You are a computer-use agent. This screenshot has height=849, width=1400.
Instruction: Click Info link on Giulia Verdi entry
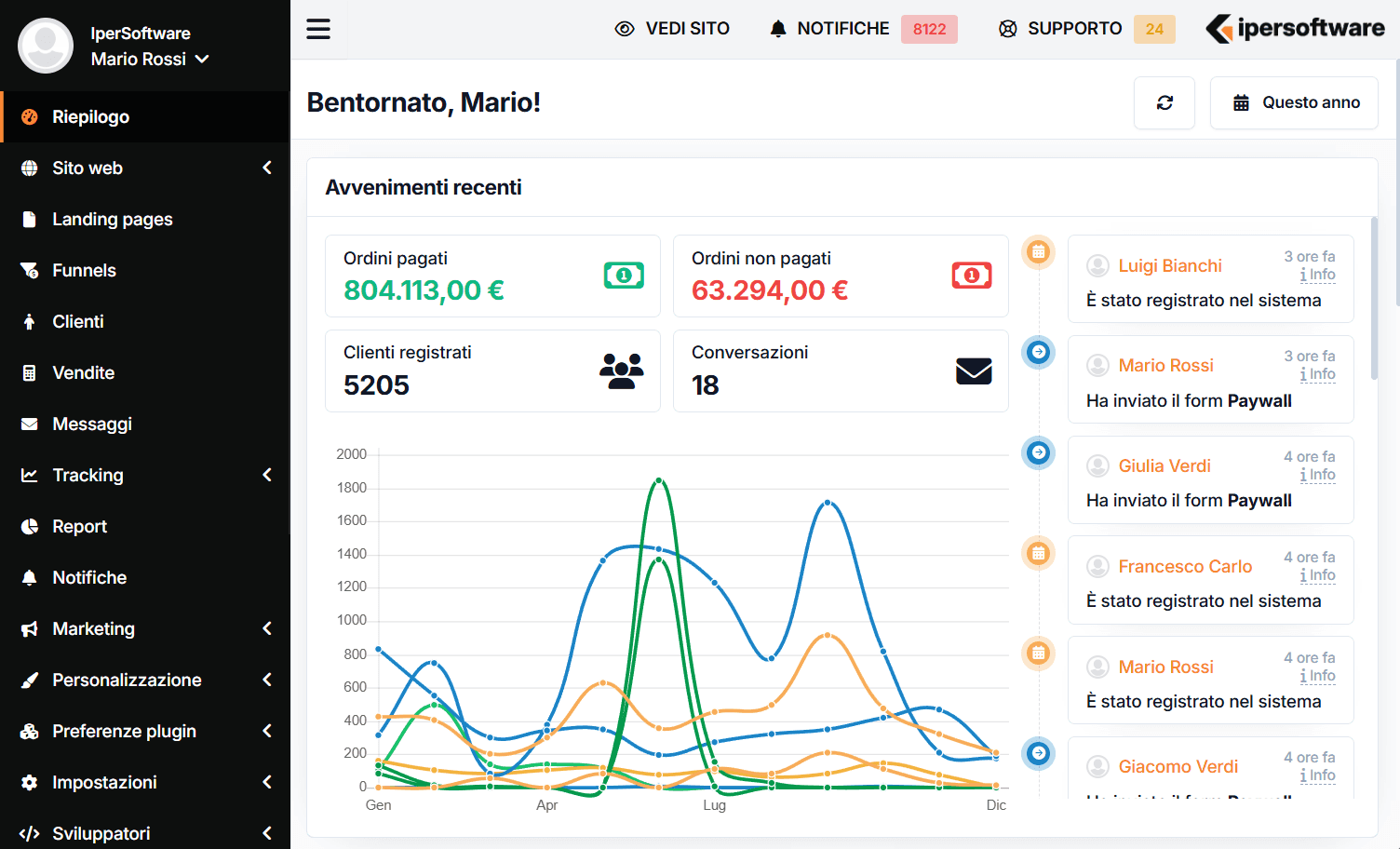pyautogui.click(x=1318, y=475)
